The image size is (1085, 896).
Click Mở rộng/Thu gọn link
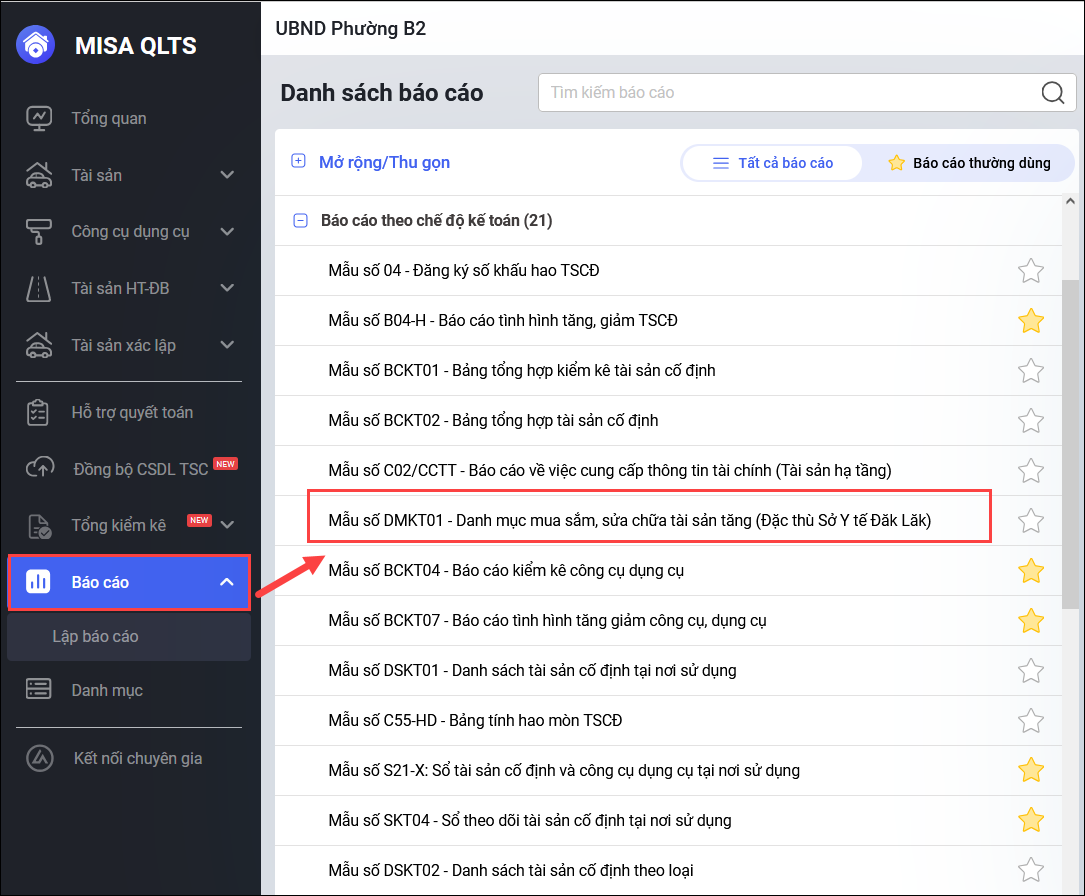pos(384,162)
